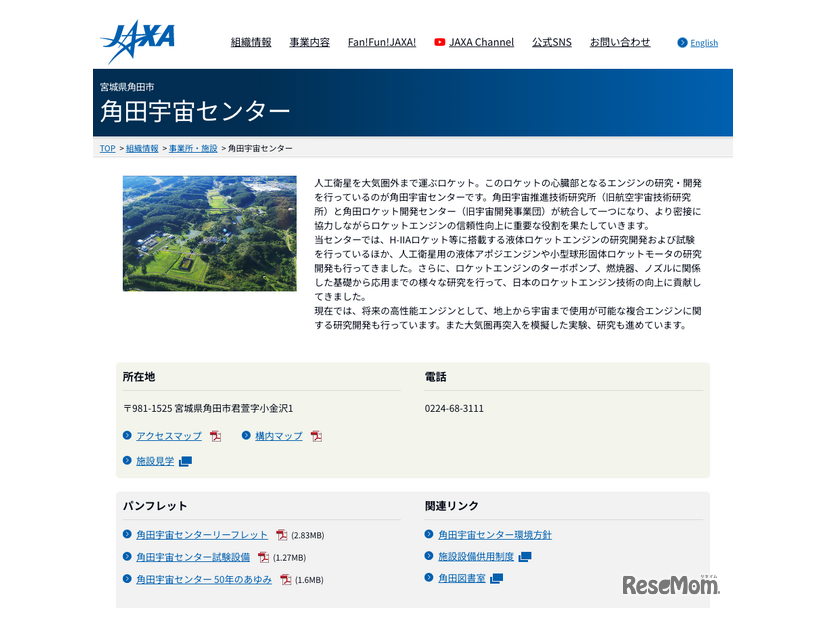Click PDF icon beside リーフレット (2.83MB)
This screenshot has width=826, height=620.
click(282, 535)
